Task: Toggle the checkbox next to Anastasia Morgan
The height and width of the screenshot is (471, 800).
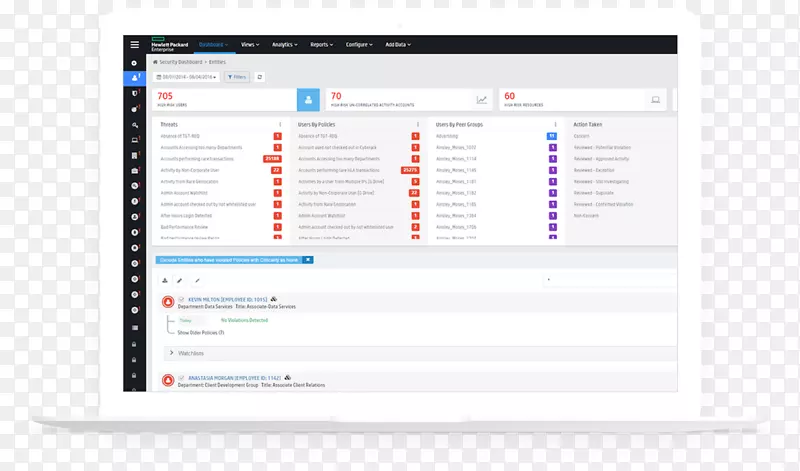Action: [x=181, y=378]
